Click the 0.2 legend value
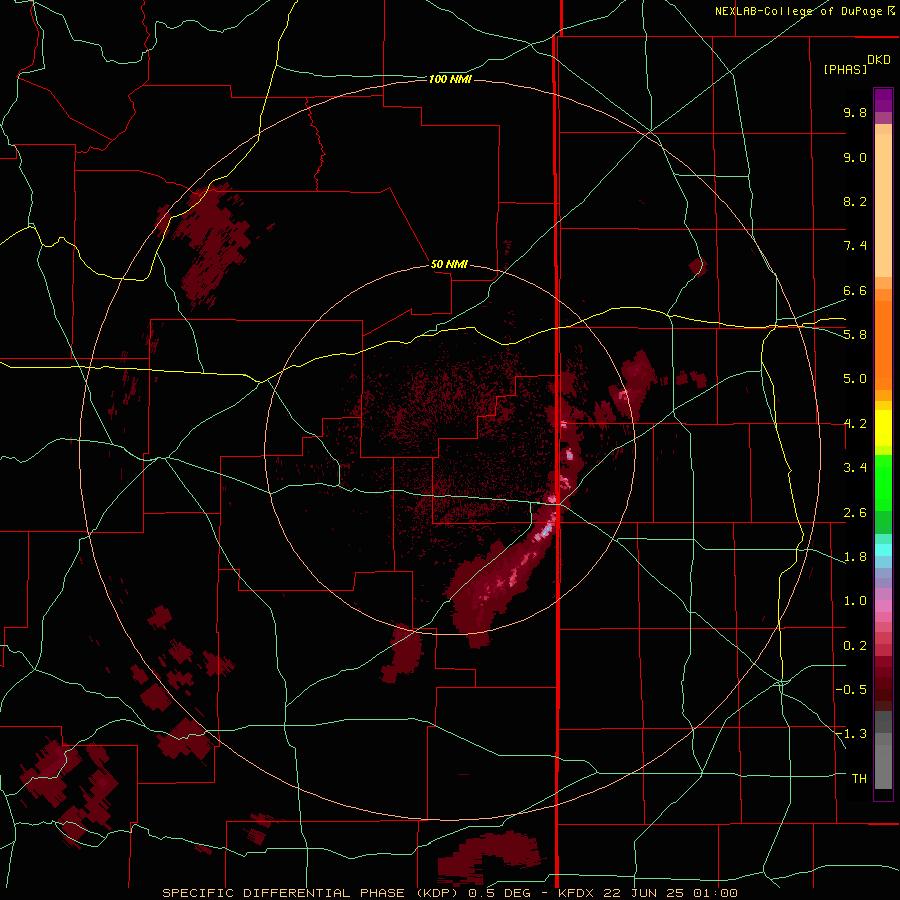The height and width of the screenshot is (900, 900). coord(855,646)
